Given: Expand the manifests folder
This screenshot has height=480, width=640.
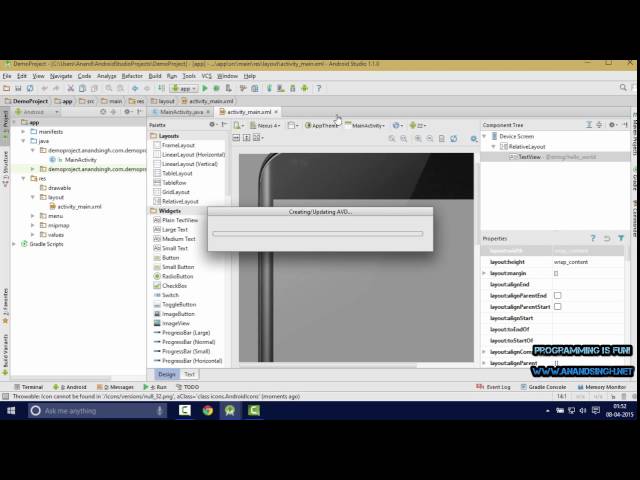Looking at the screenshot, I should 23,131.
